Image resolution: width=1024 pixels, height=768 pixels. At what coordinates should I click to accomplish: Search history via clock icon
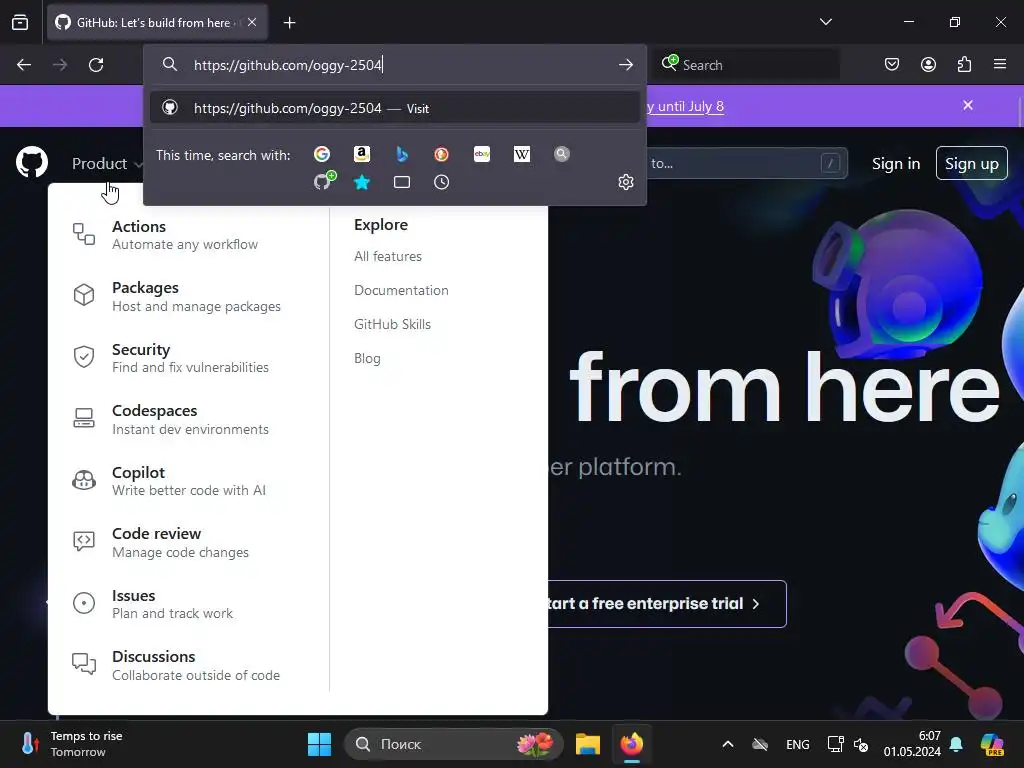[441, 182]
